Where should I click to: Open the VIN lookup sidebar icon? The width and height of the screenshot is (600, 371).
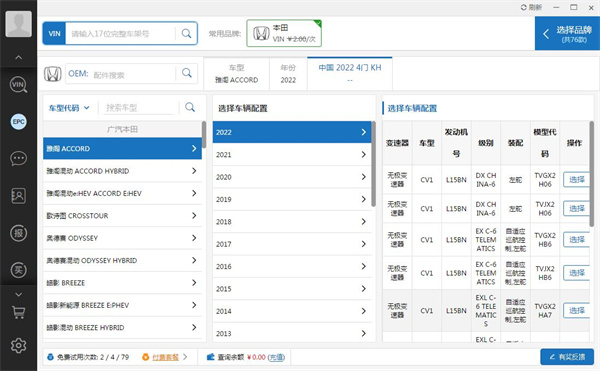18,85
